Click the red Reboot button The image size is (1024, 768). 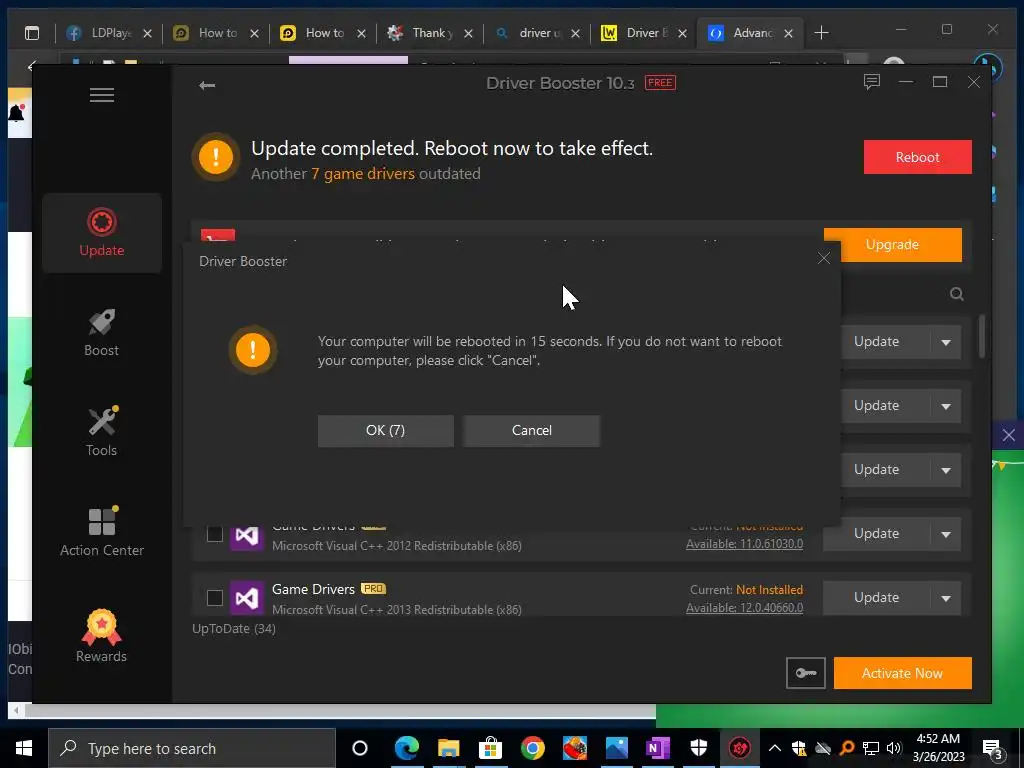(x=918, y=157)
